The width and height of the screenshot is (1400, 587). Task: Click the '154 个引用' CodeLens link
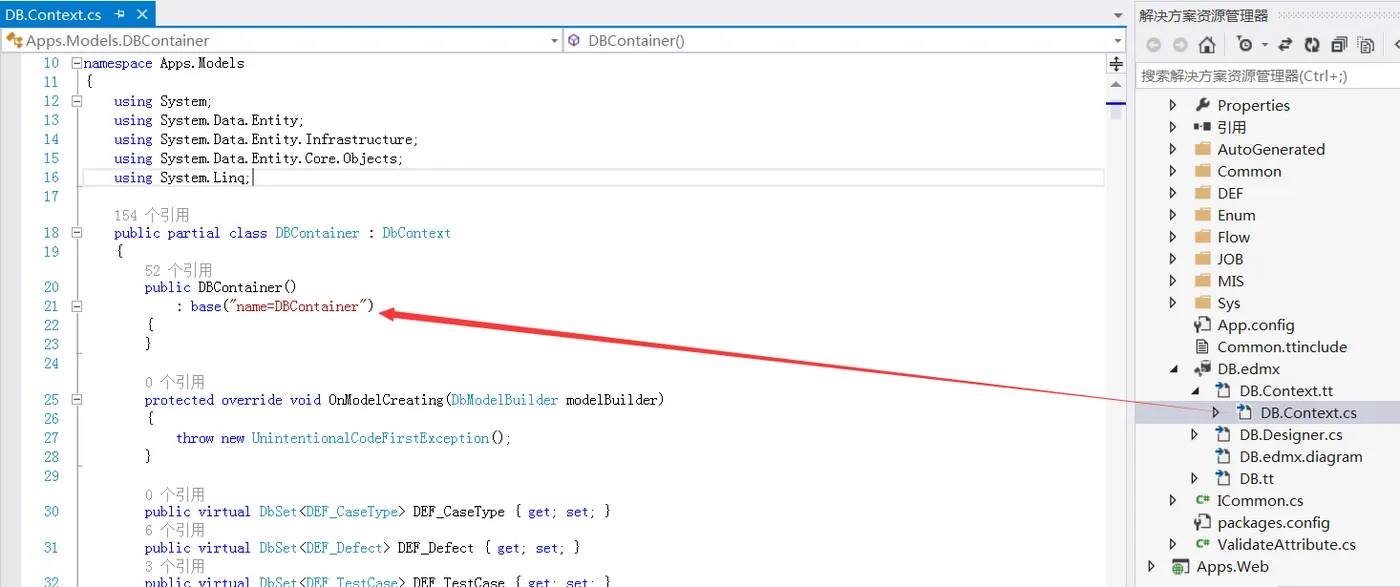(x=151, y=215)
